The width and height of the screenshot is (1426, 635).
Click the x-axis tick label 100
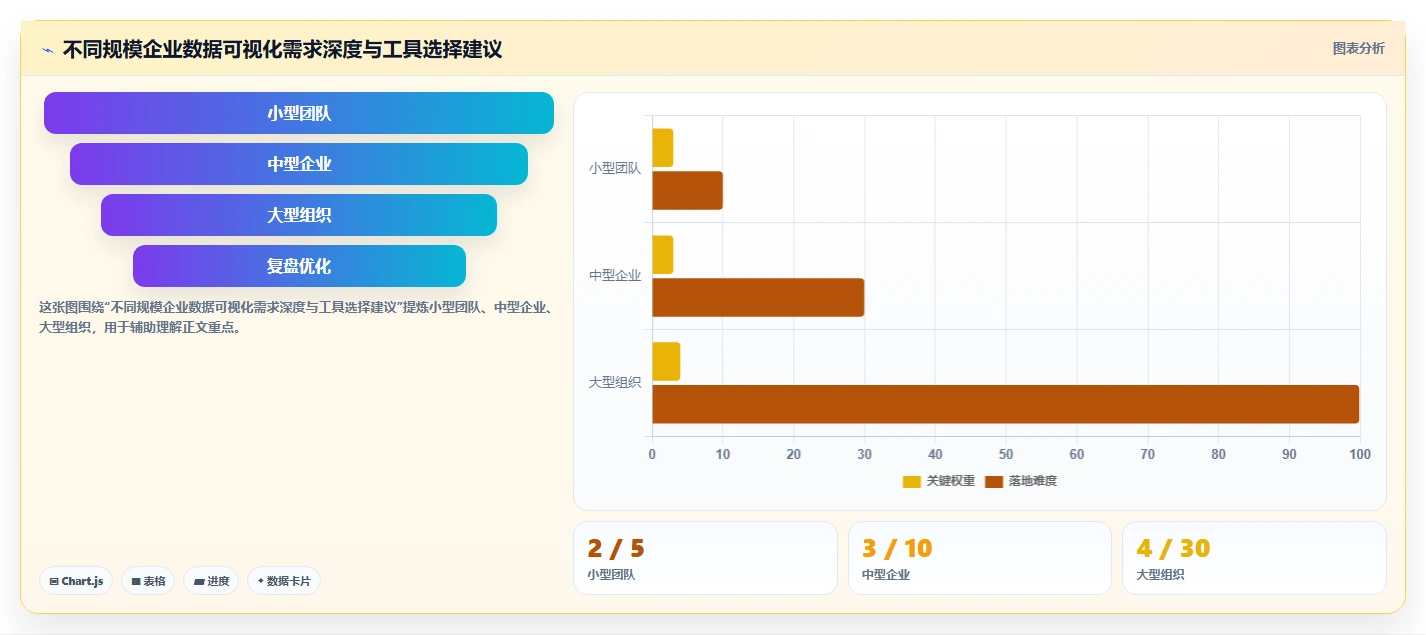[1360, 454]
